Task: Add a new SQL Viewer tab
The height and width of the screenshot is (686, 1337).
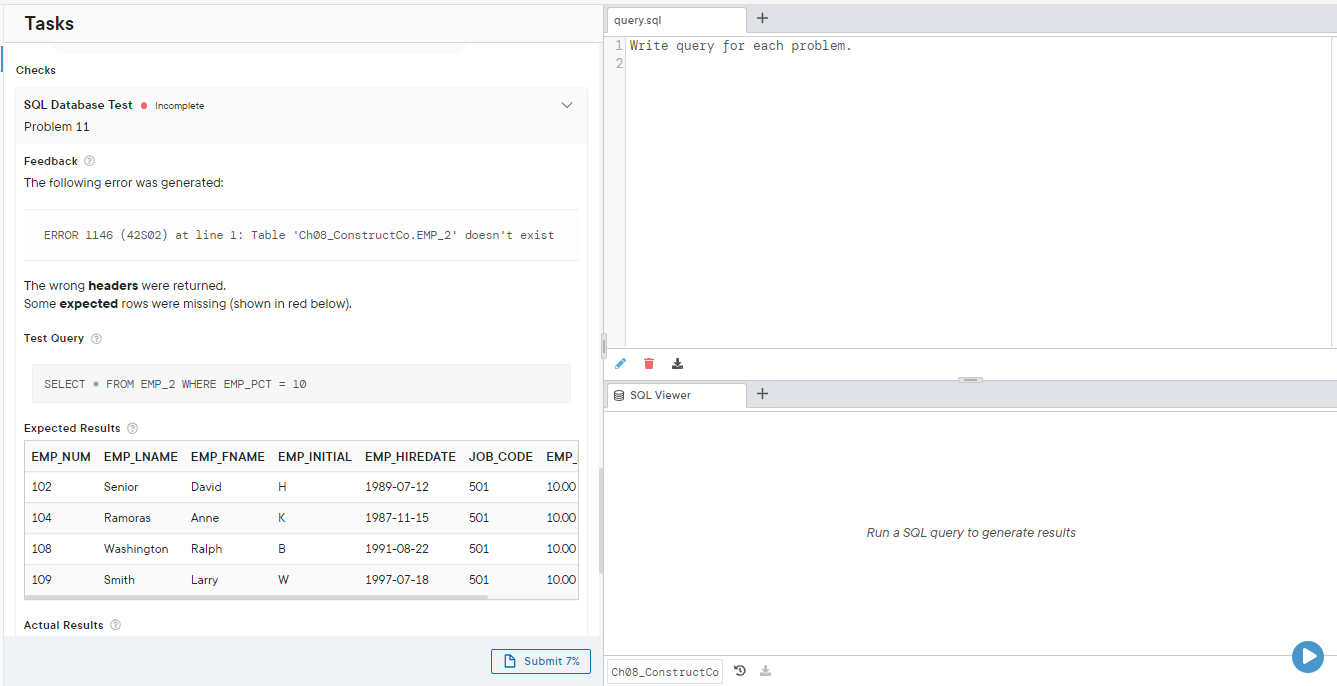Action: (762, 394)
